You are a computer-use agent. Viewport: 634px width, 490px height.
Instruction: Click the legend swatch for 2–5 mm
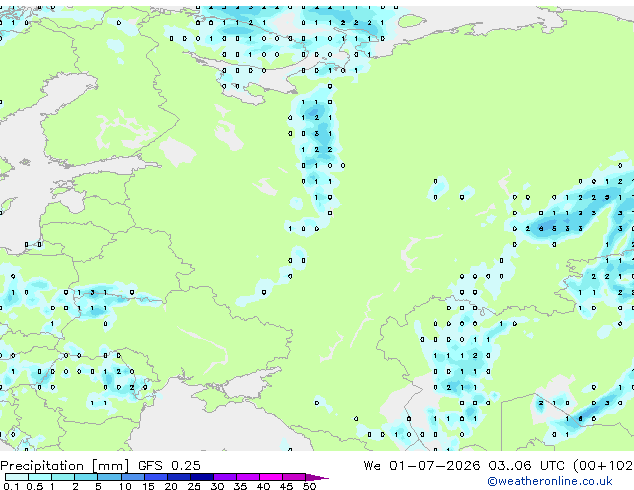pos(86,477)
